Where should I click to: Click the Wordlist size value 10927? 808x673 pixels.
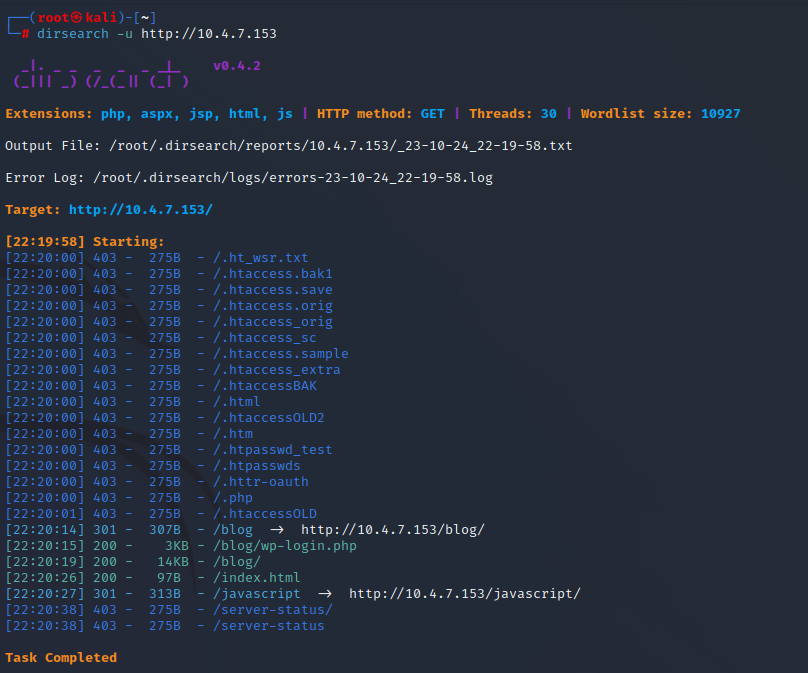pyautogui.click(x=720, y=113)
